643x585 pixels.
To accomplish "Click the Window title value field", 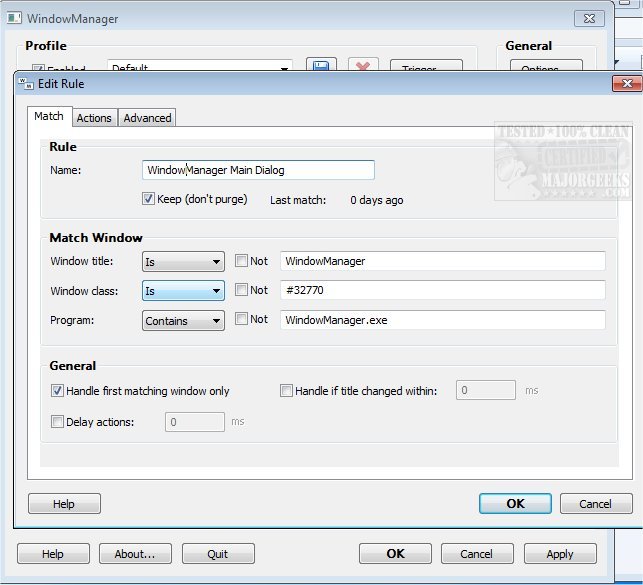I will coord(443,261).
